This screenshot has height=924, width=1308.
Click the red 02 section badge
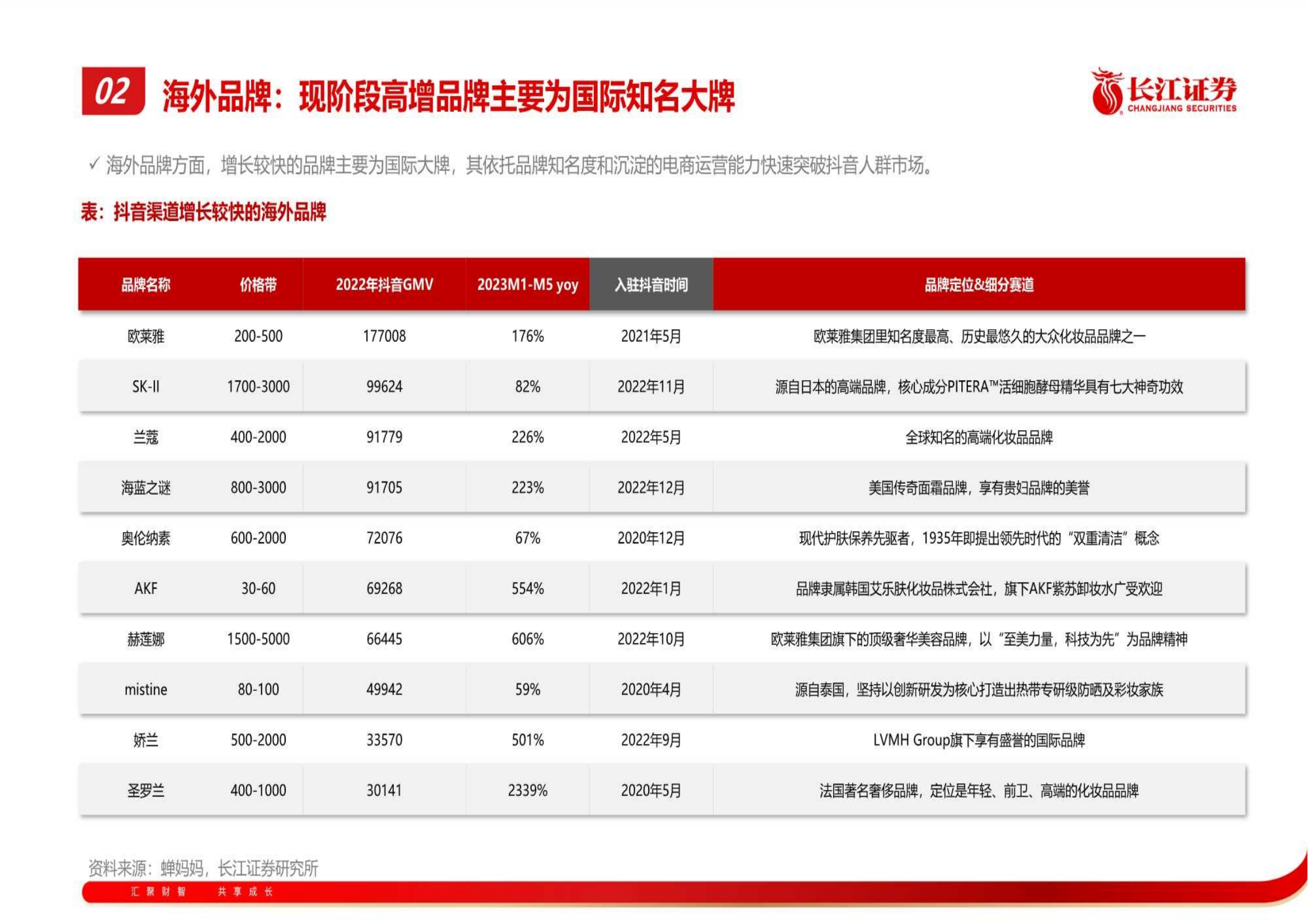tap(113, 91)
